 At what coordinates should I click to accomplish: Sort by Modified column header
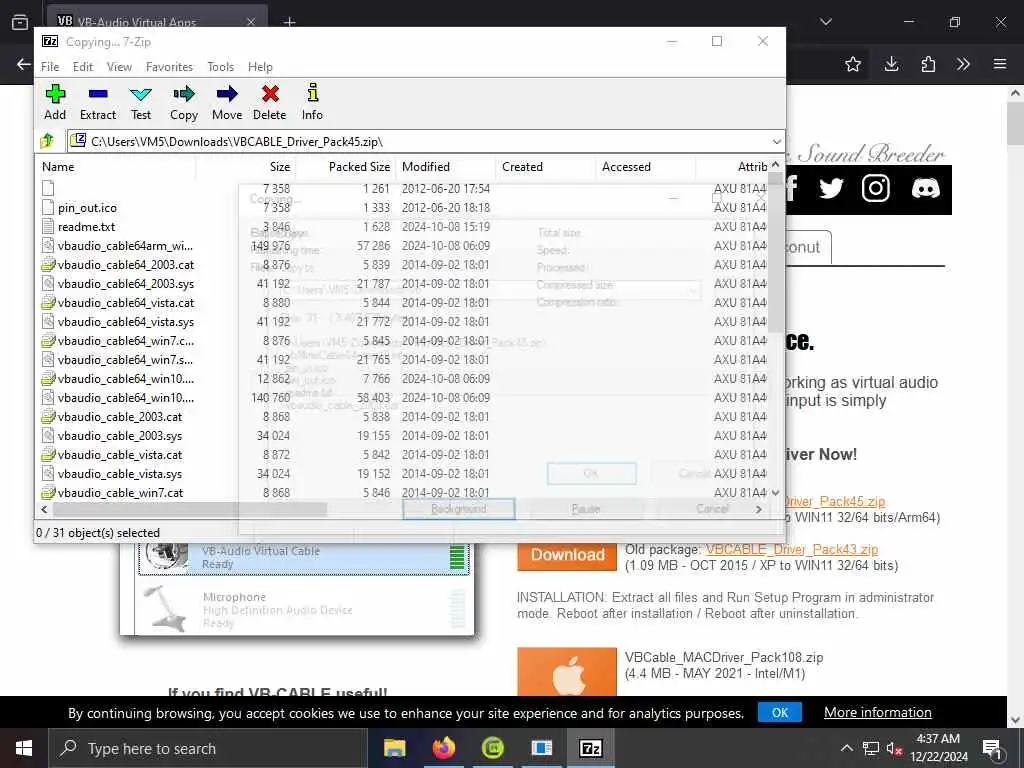(x=426, y=167)
